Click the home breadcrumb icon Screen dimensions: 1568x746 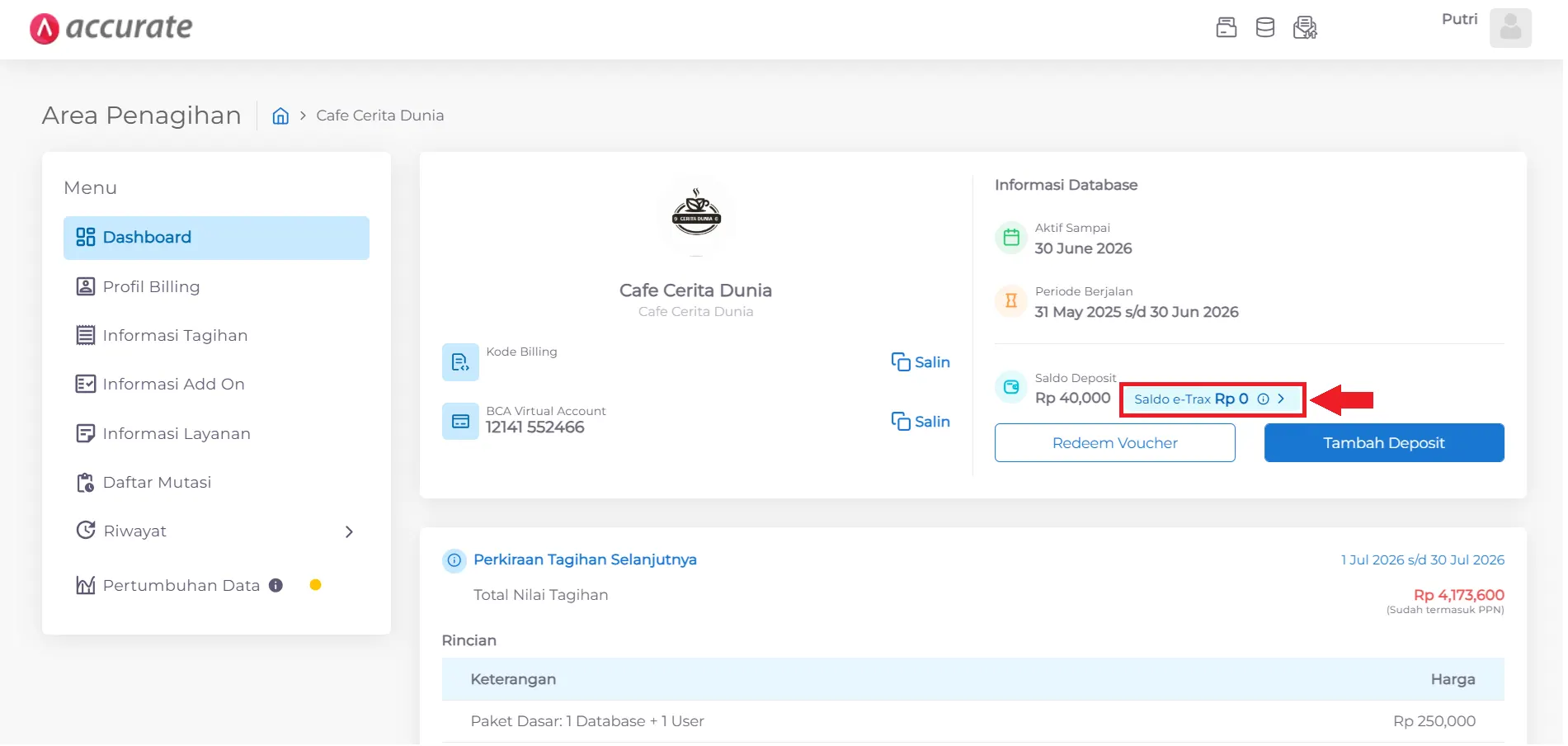tap(280, 116)
